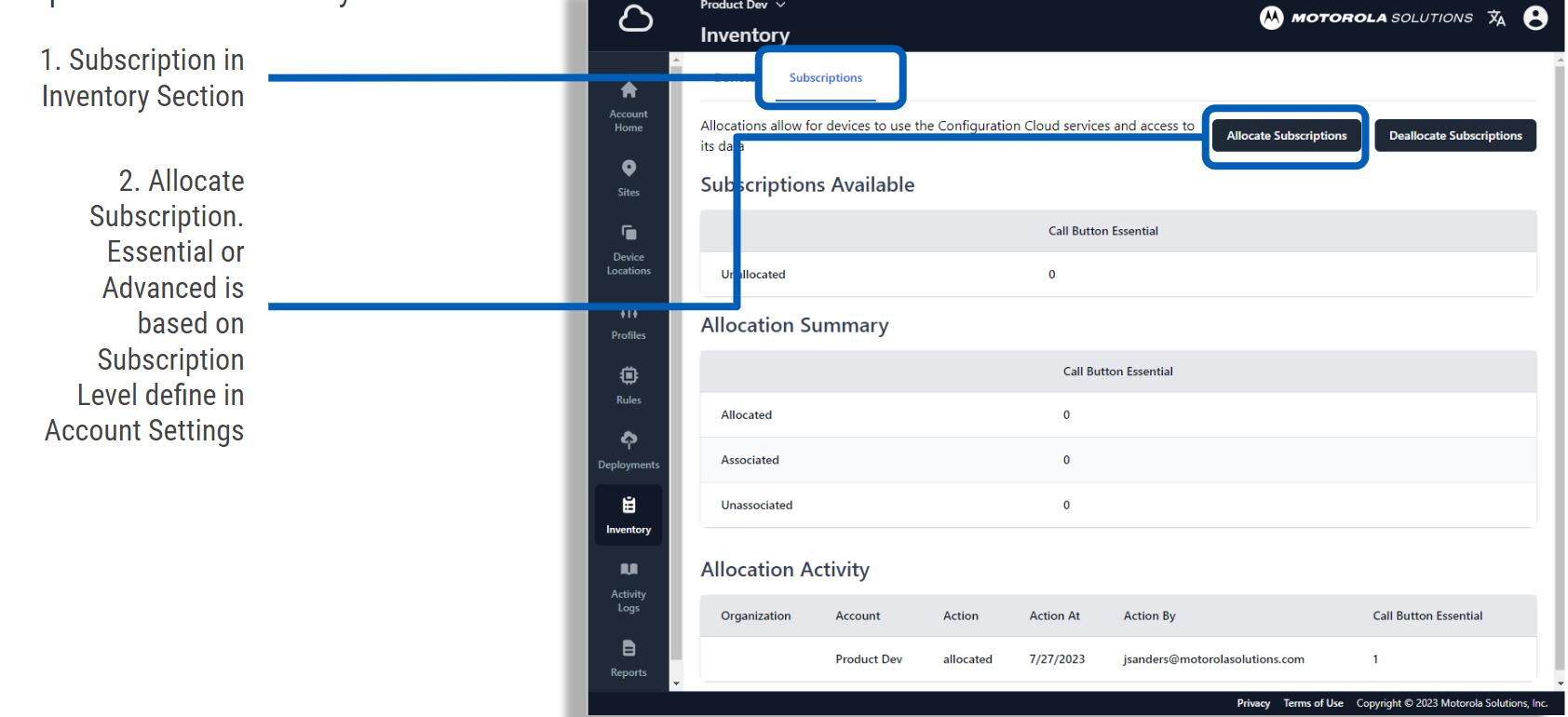Open Account Home in sidebar

pos(629,107)
